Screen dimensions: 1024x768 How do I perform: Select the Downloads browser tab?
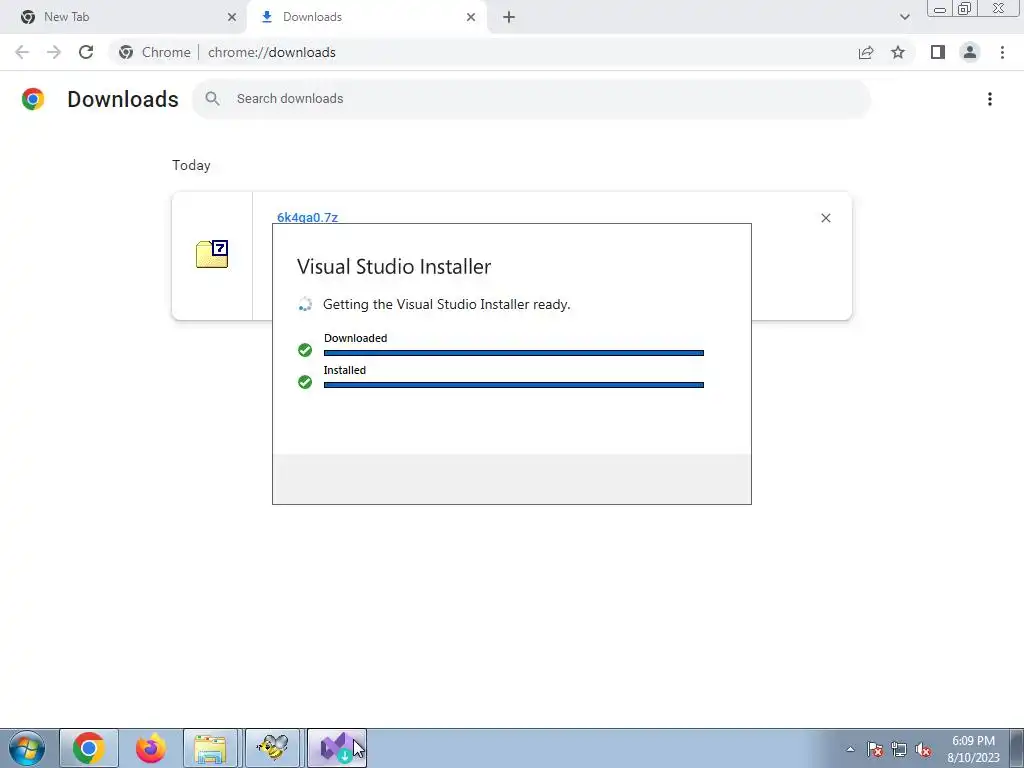click(366, 17)
